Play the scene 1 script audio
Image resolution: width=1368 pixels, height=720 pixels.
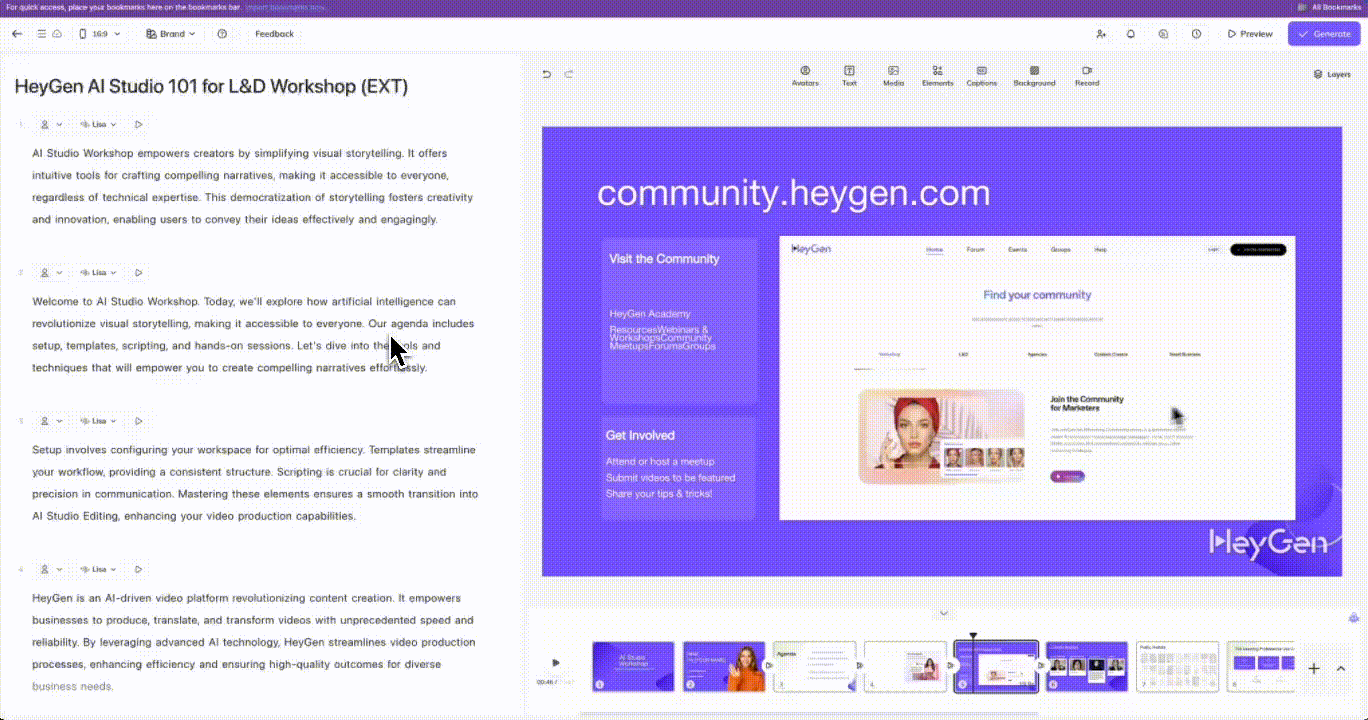[x=139, y=124]
